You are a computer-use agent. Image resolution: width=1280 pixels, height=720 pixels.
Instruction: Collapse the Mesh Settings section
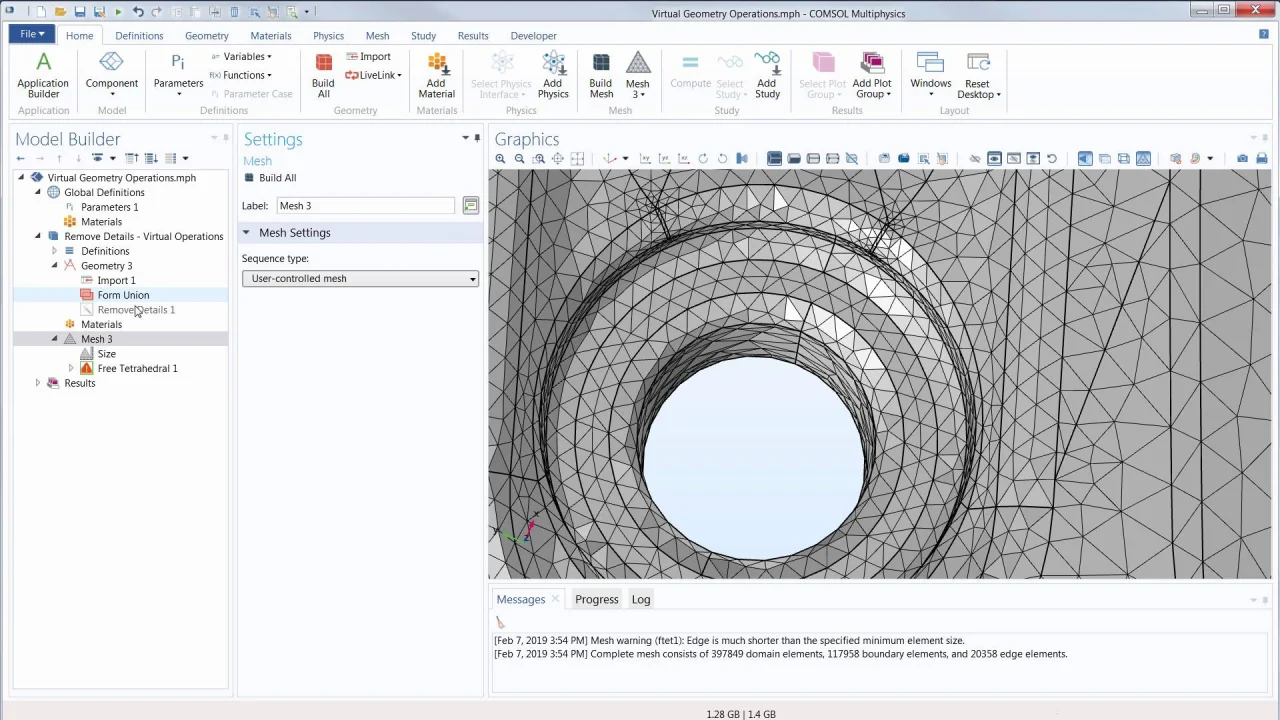pos(246,233)
